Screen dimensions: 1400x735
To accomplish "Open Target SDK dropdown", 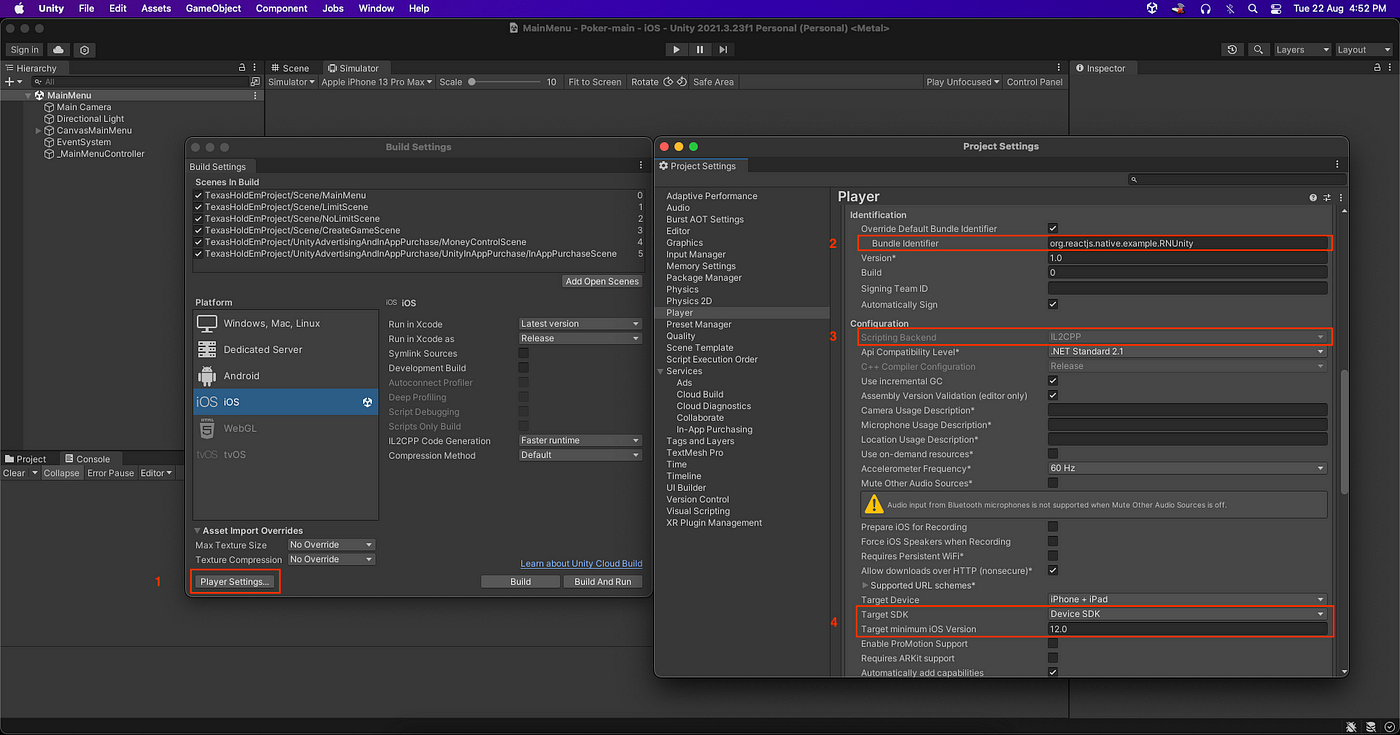I will (x=1188, y=614).
